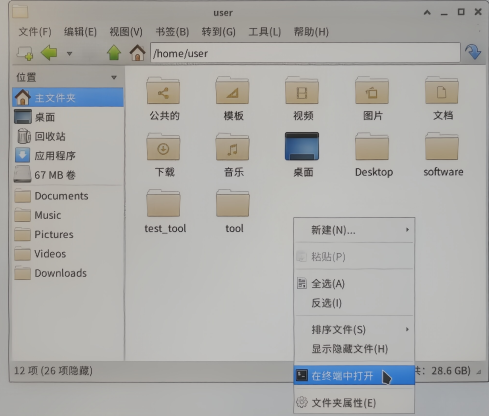Choose 在终端中打开 in context menu
This screenshot has height=416, width=489.
(x=354, y=376)
